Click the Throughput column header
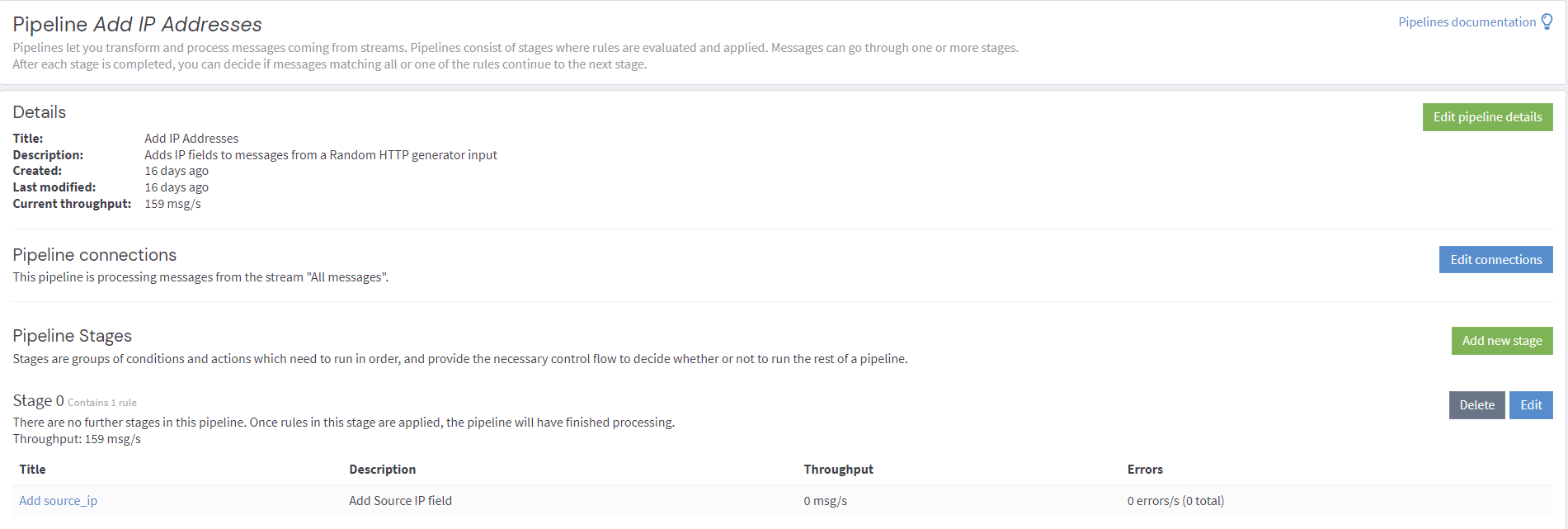Screen dimensions: 1568x529 click(838, 470)
